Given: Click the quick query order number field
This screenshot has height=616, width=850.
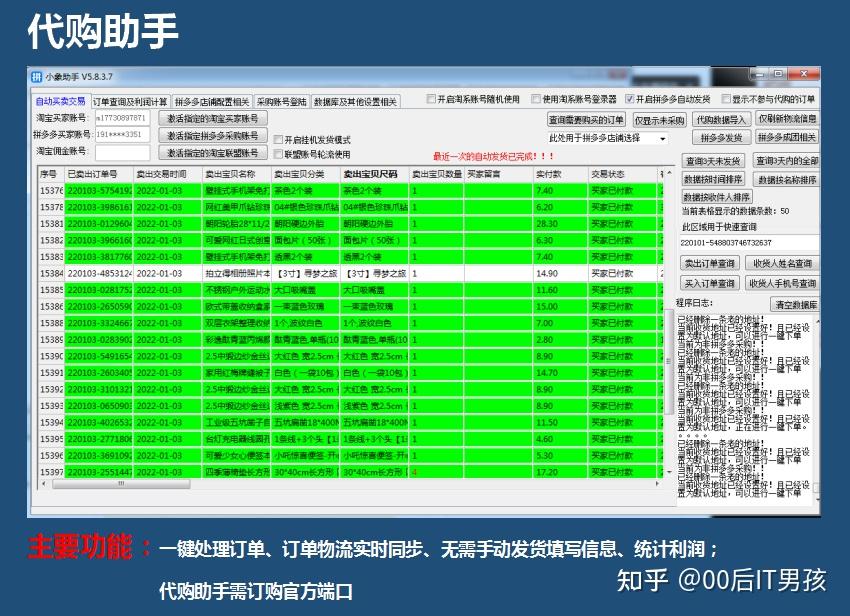Looking at the screenshot, I should tap(749, 243).
